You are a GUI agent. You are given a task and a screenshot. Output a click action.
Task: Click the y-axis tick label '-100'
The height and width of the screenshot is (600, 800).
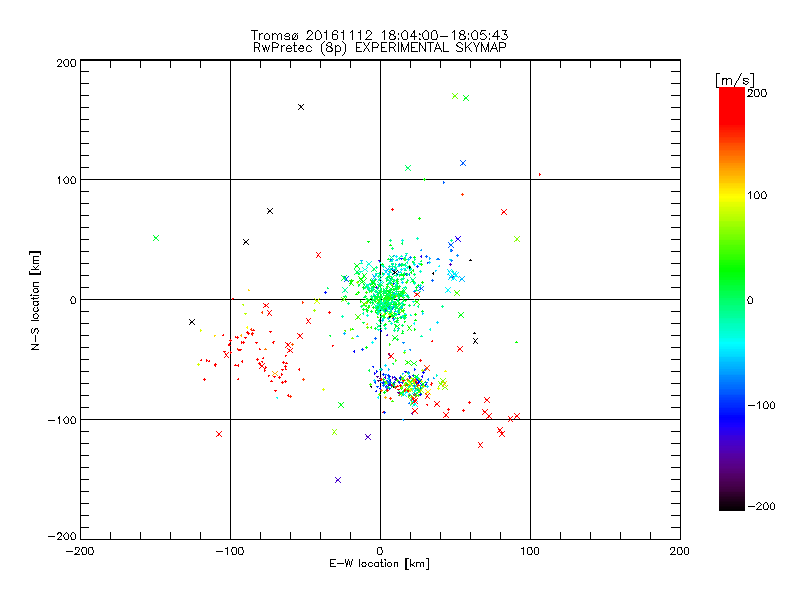tap(62, 420)
